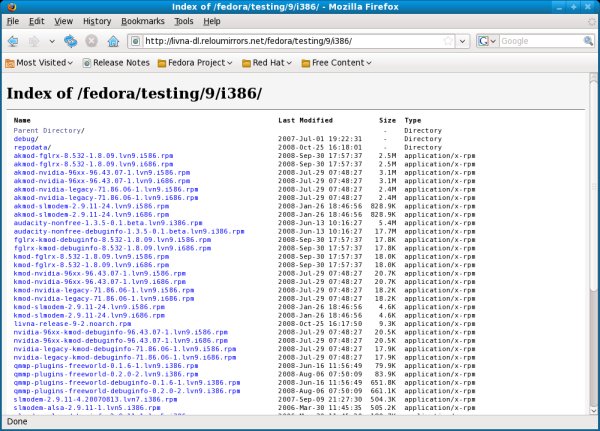The image size is (600, 431).
Task: Click the Stop loading button
Action: click(91, 41)
